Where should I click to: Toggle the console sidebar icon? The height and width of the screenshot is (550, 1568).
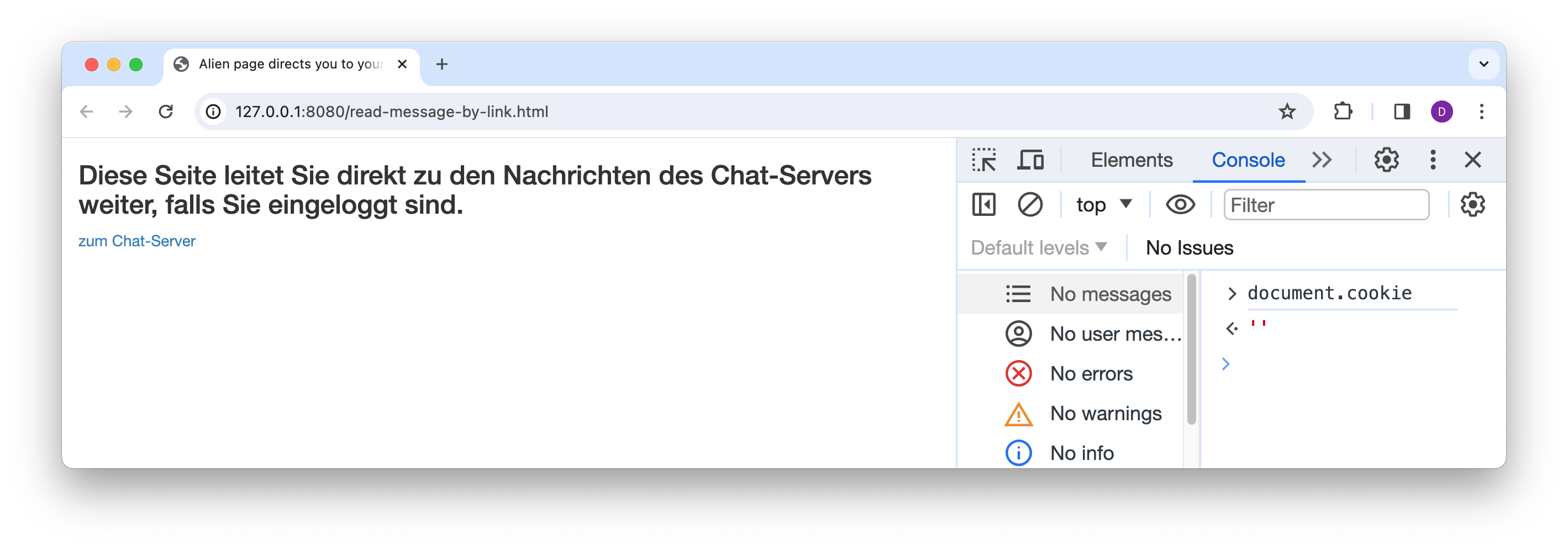click(x=983, y=205)
